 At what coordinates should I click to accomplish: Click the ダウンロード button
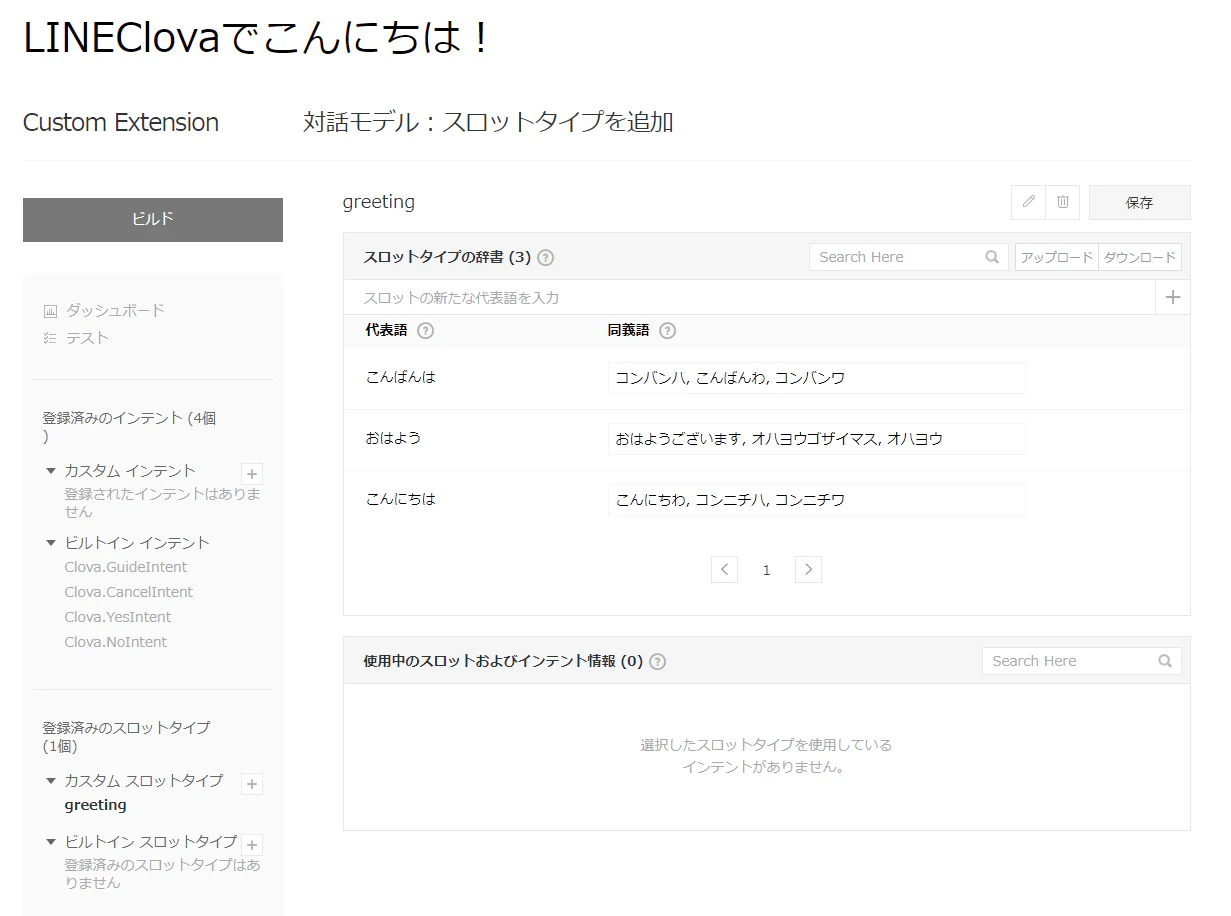coord(1140,257)
